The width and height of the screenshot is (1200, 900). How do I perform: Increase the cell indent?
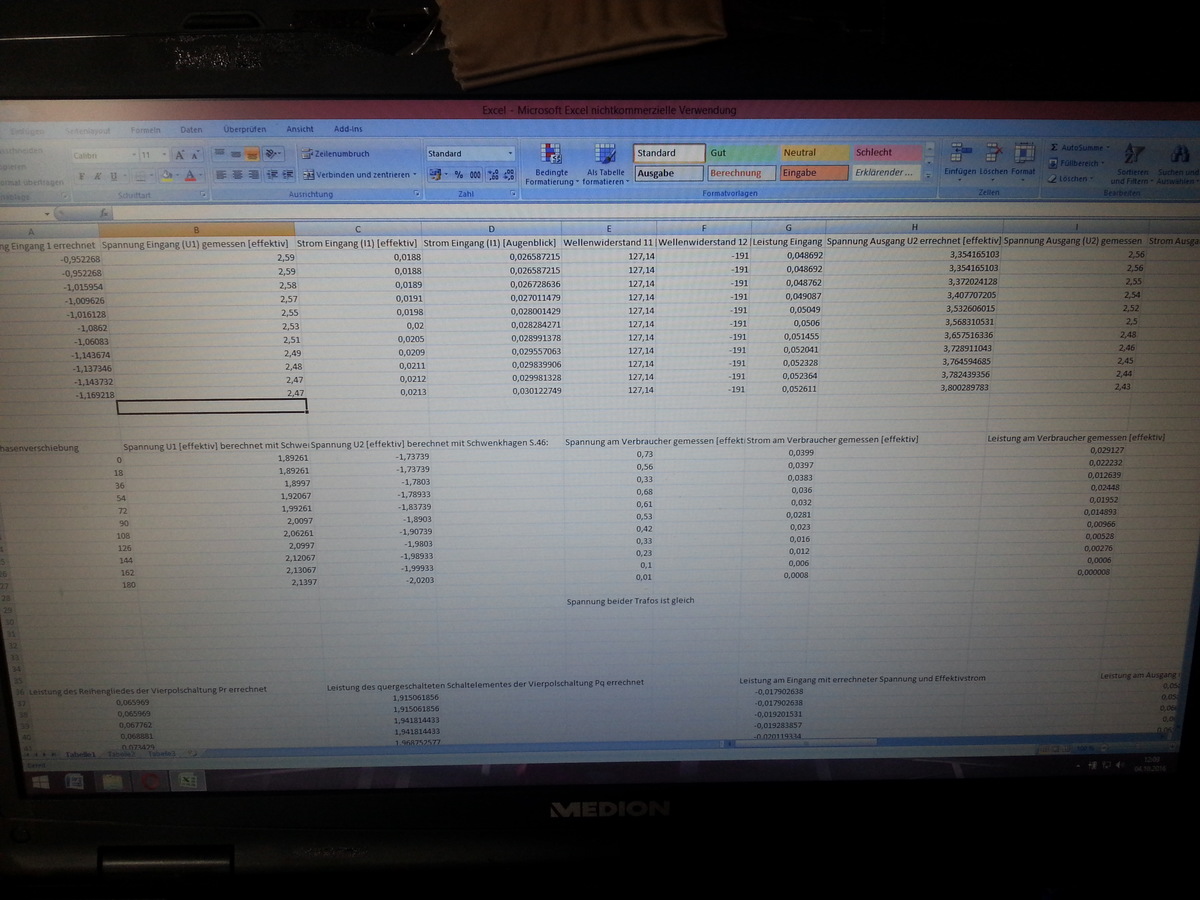[288, 174]
